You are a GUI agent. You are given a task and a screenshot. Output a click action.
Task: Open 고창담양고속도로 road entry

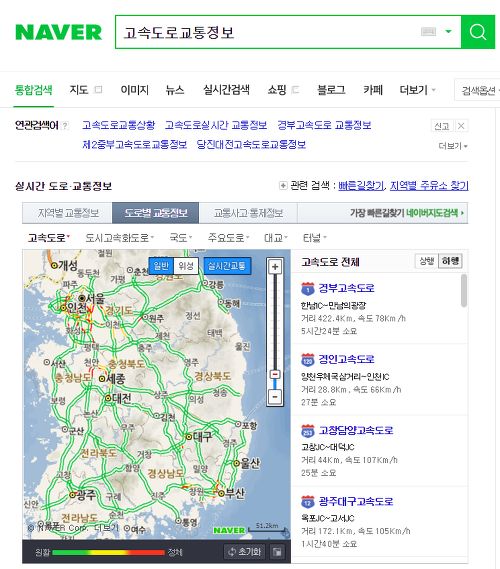click(356, 430)
